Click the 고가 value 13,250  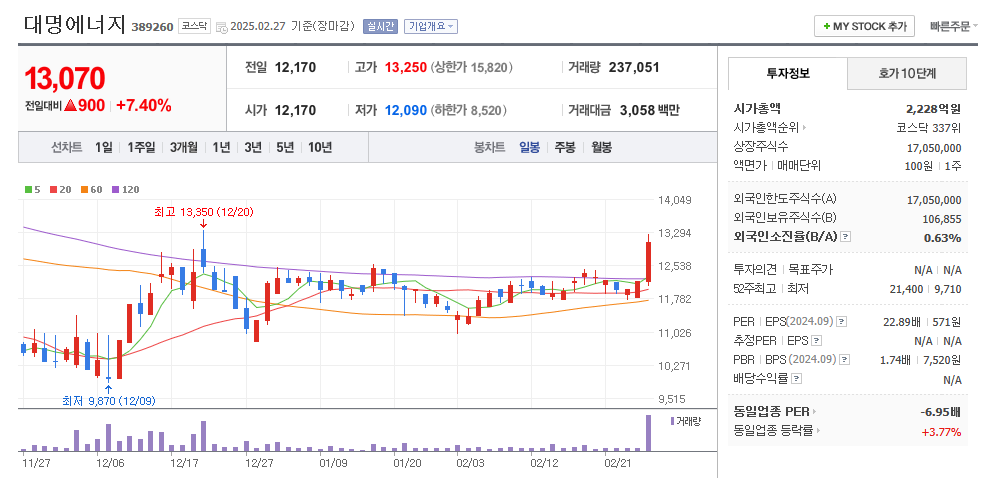[x=406, y=67]
